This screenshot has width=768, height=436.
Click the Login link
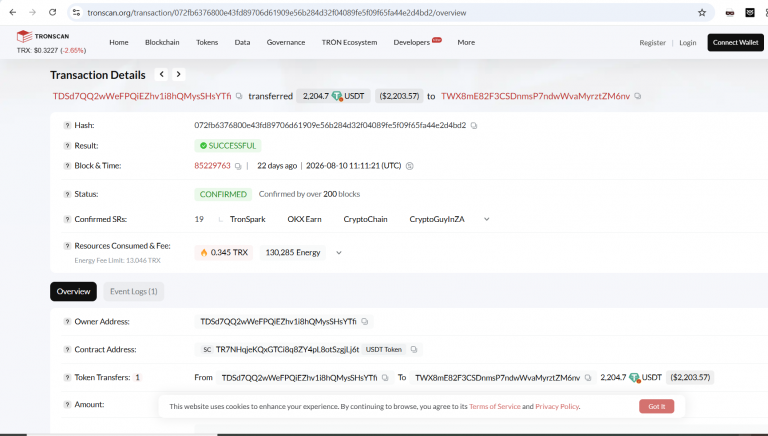click(x=688, y=43)
